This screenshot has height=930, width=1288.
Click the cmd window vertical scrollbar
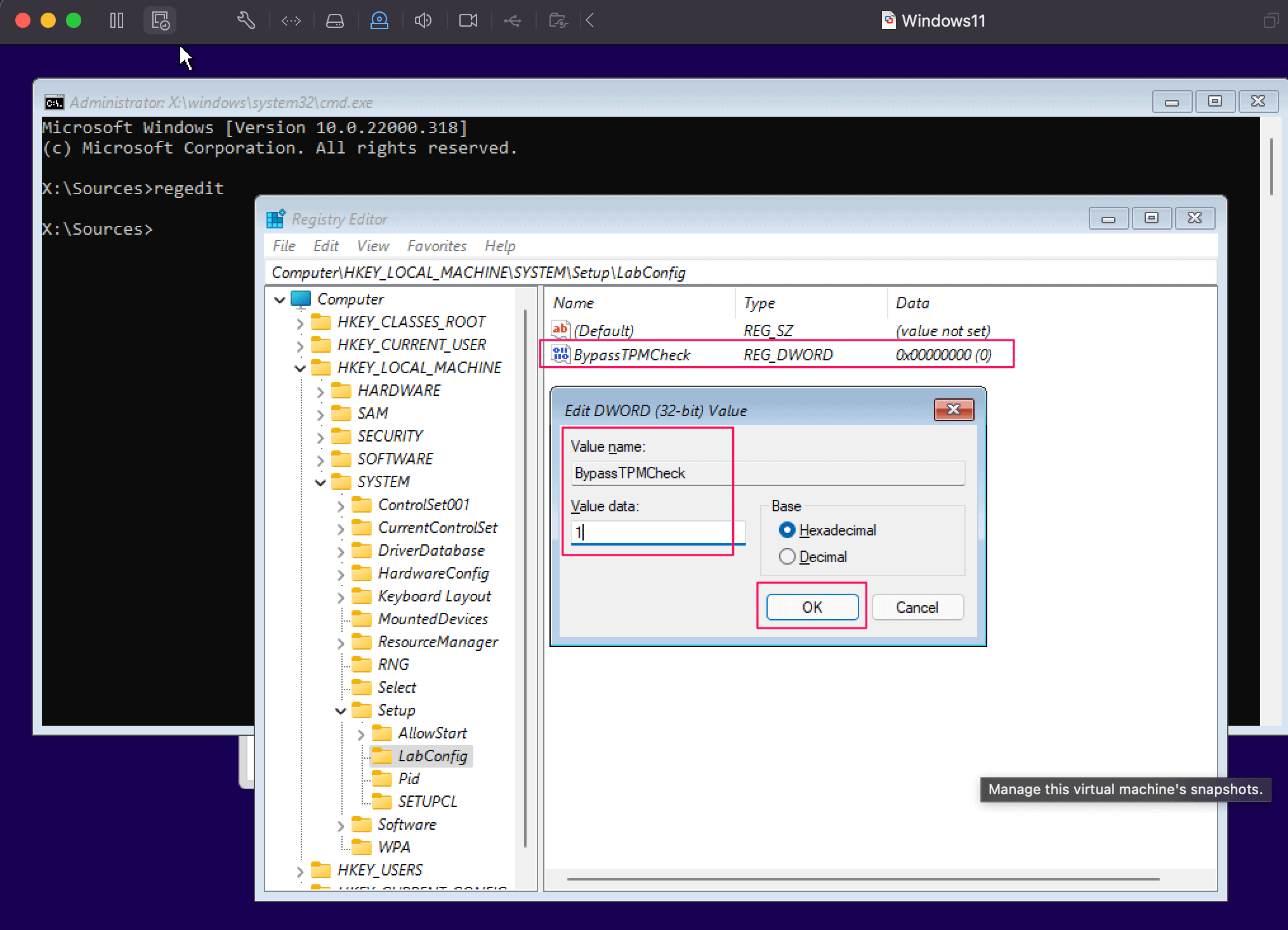pyautogui.click(x=1272, y=166)
